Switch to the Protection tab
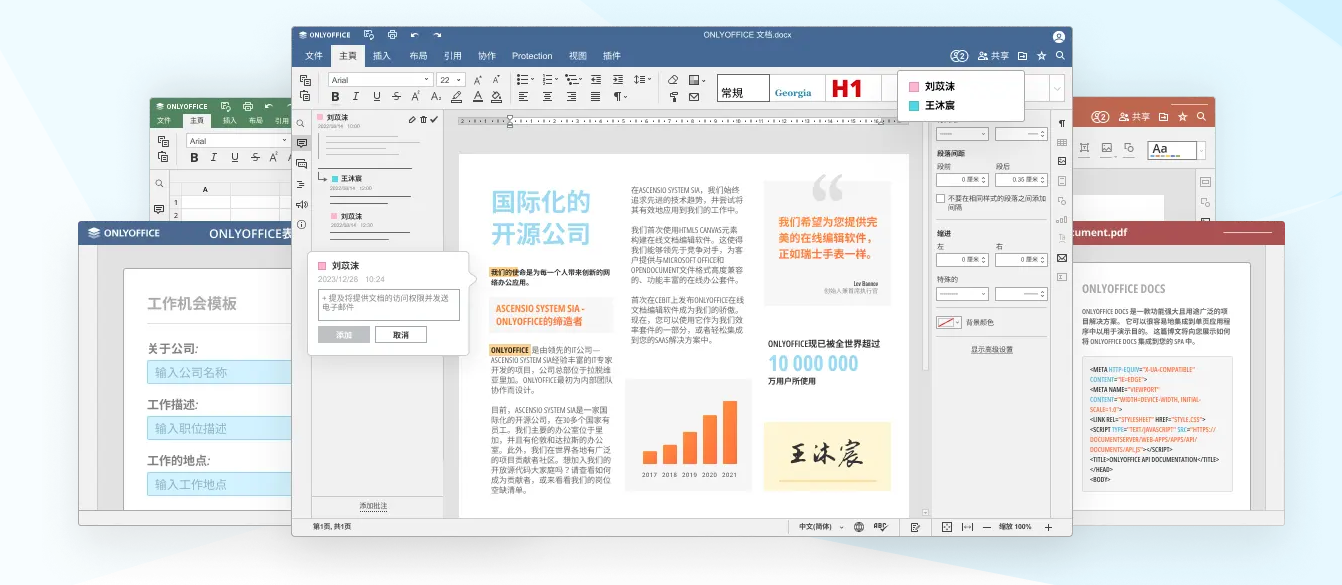The height and width of the screenshot is (585, 1342). pyautogui.click(x=532, y=56)
